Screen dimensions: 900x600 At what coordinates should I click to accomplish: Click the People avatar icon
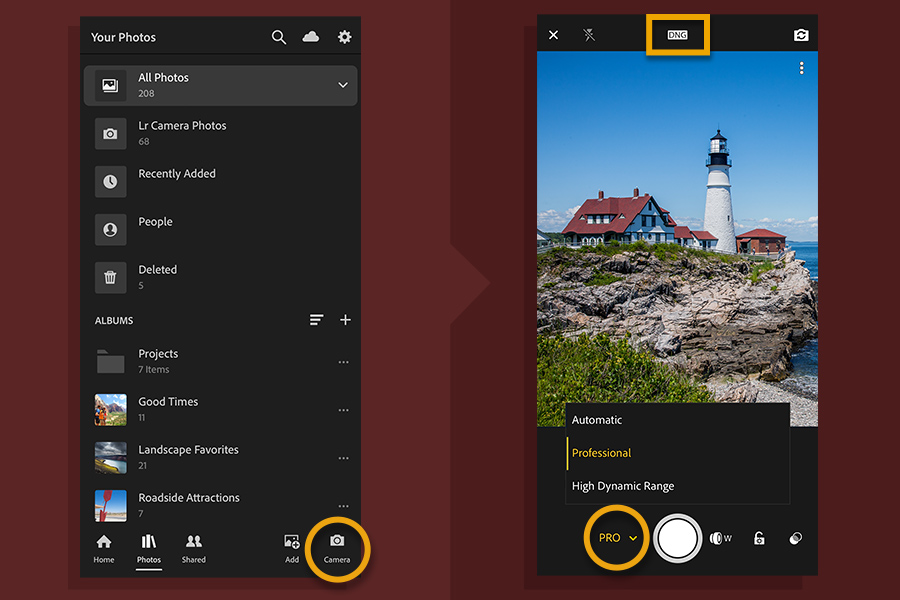click(110, 230)
